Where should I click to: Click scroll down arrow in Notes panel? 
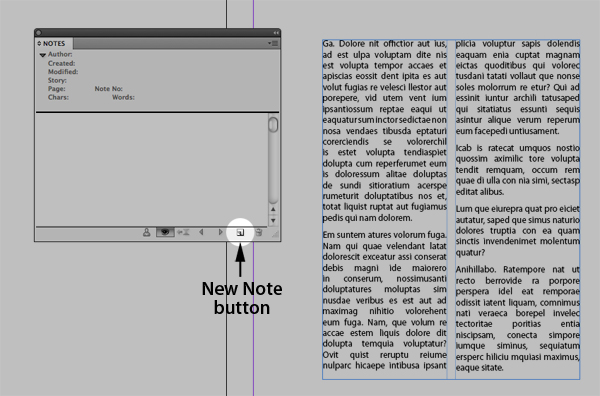[x=273, y=221]
